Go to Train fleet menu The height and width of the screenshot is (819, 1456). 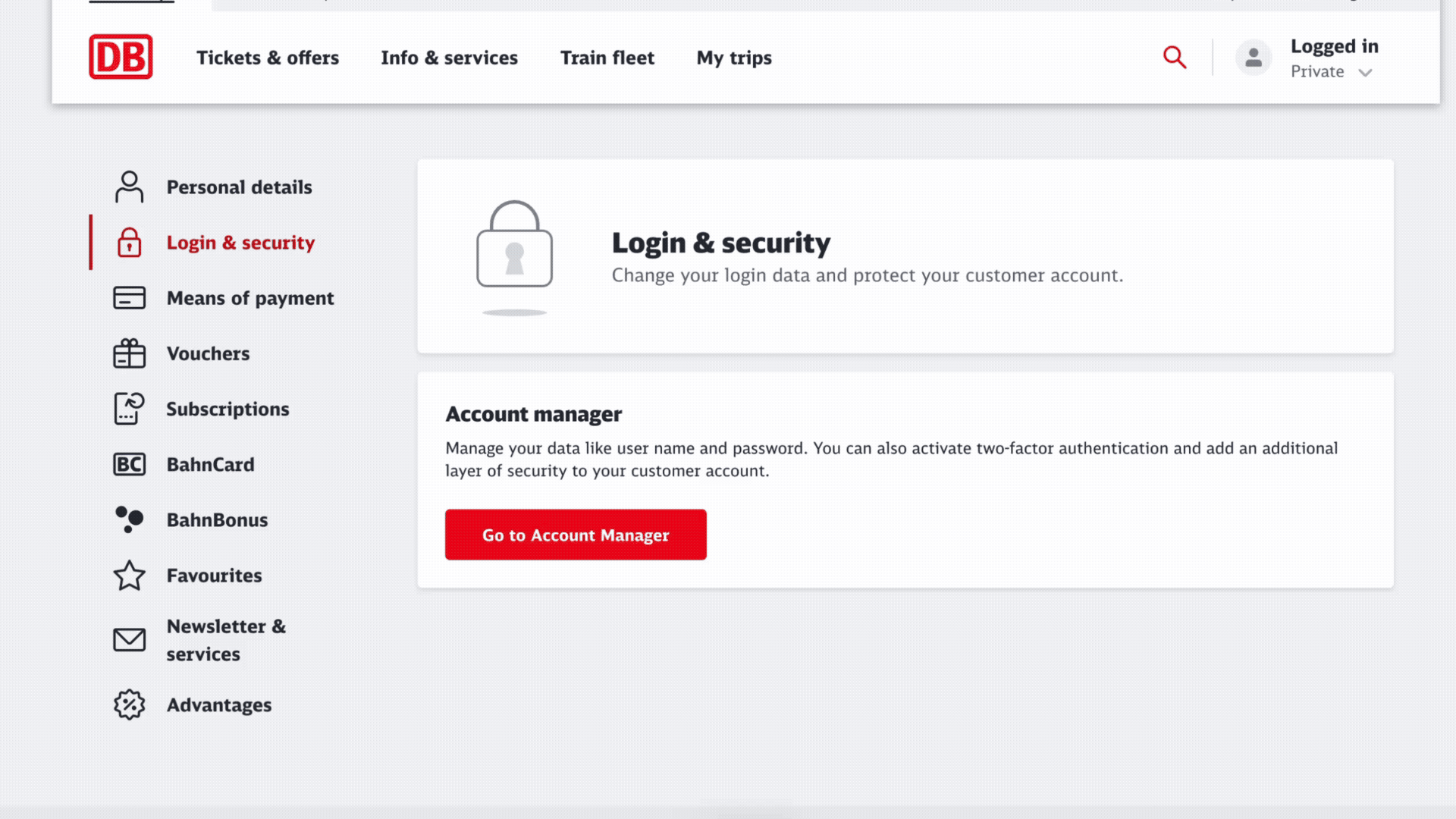click(x=607, y=58)
